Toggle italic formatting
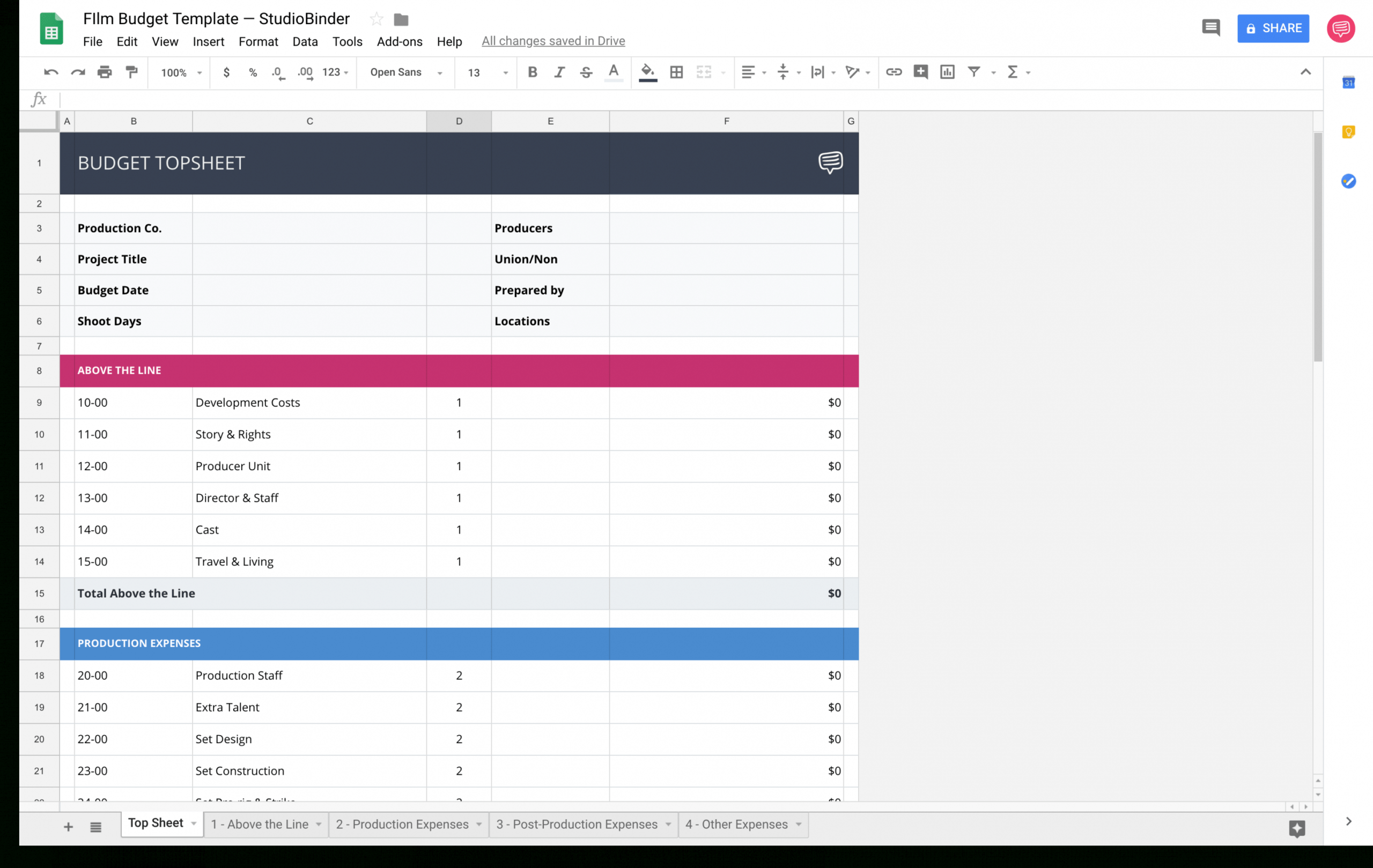 pyautogui.click(x=559, y=72)
